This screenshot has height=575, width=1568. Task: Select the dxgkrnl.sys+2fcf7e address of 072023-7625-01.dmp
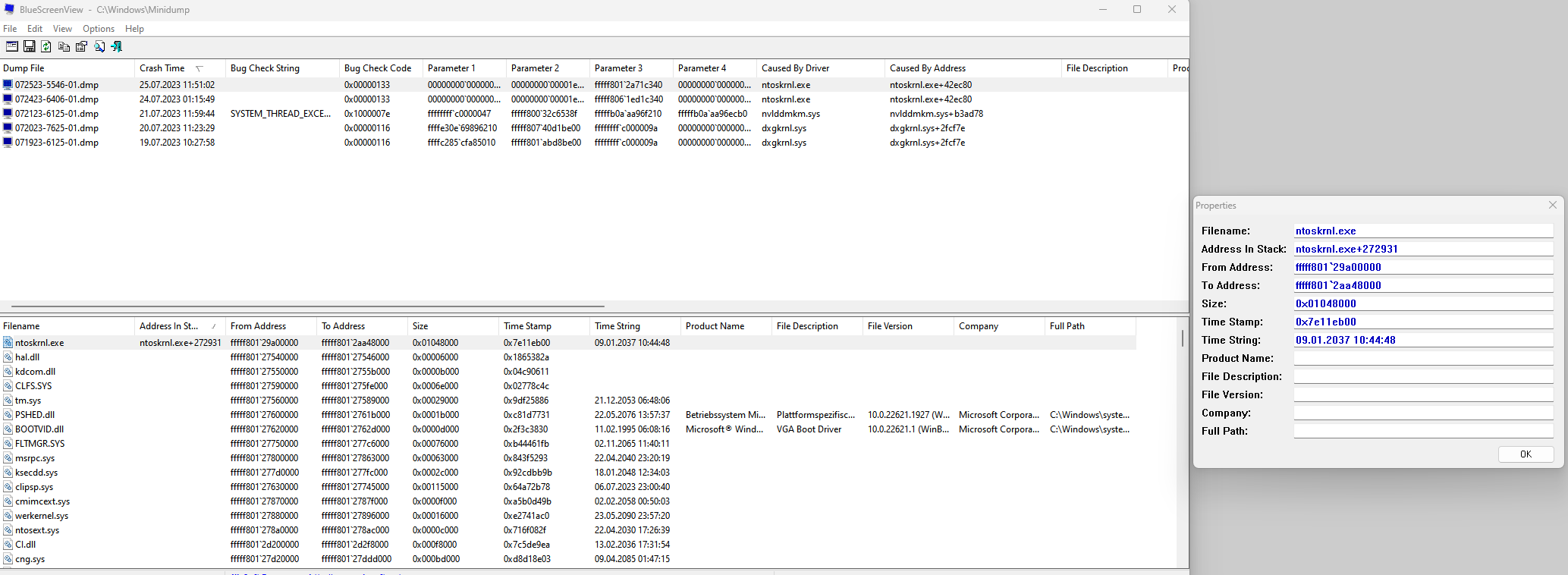coord(927,128)
